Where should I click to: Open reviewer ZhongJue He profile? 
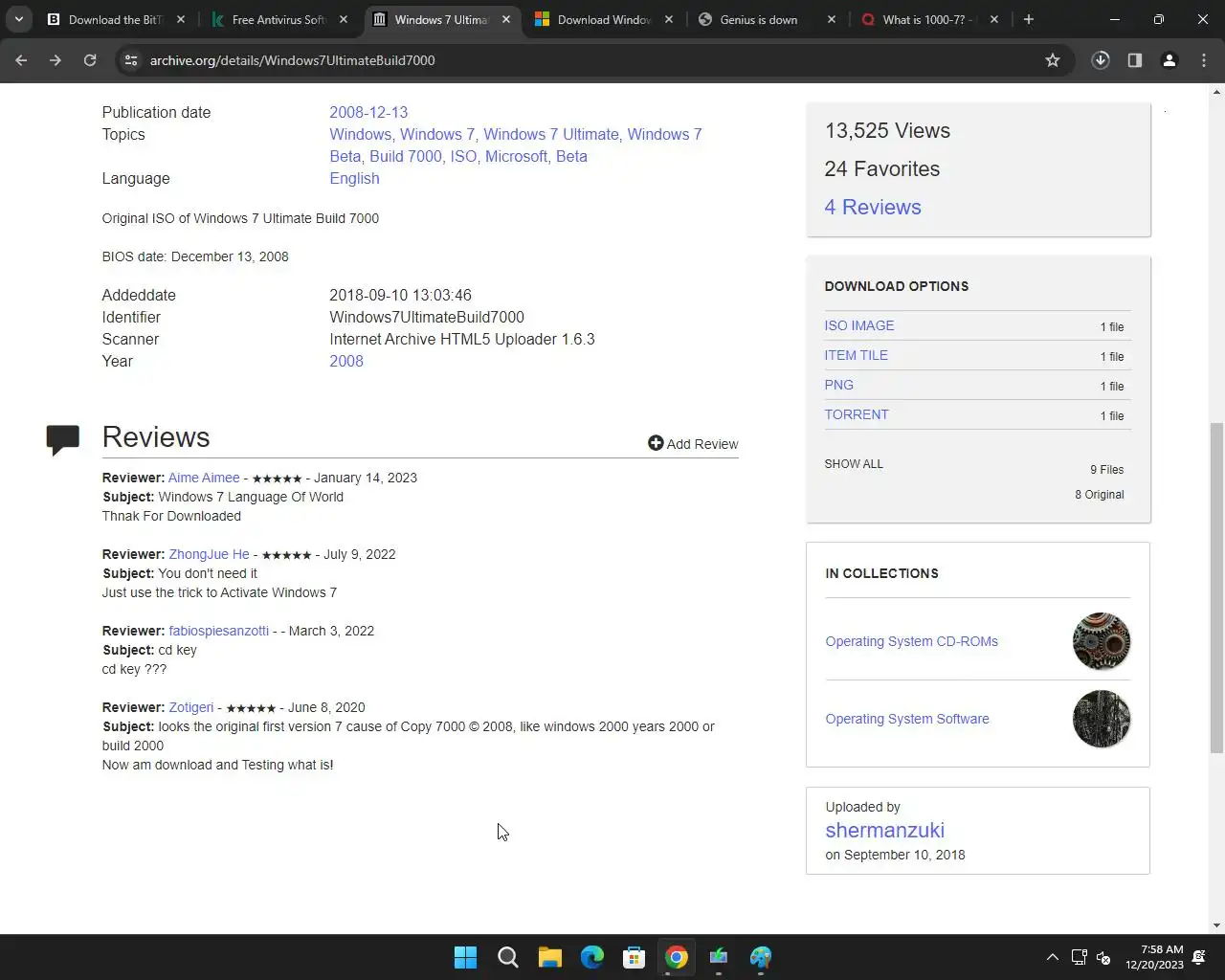click(209, 554)
